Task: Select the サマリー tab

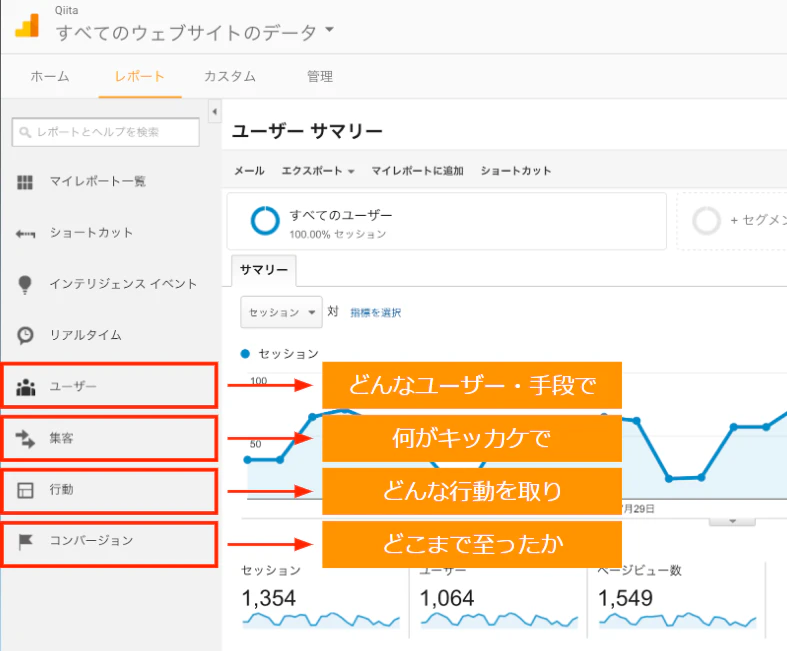Action: click(x=264, y=270)
